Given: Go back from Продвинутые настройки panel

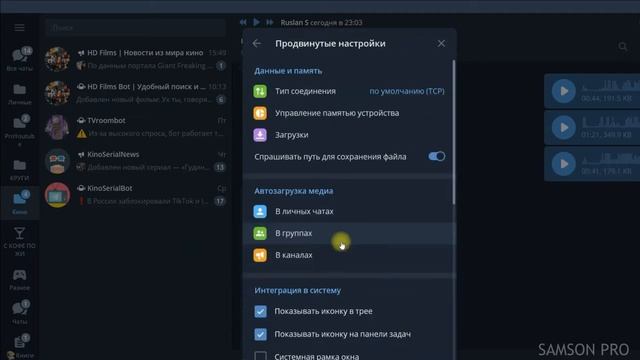Looking at the screenshot, I should coord(257,43).
